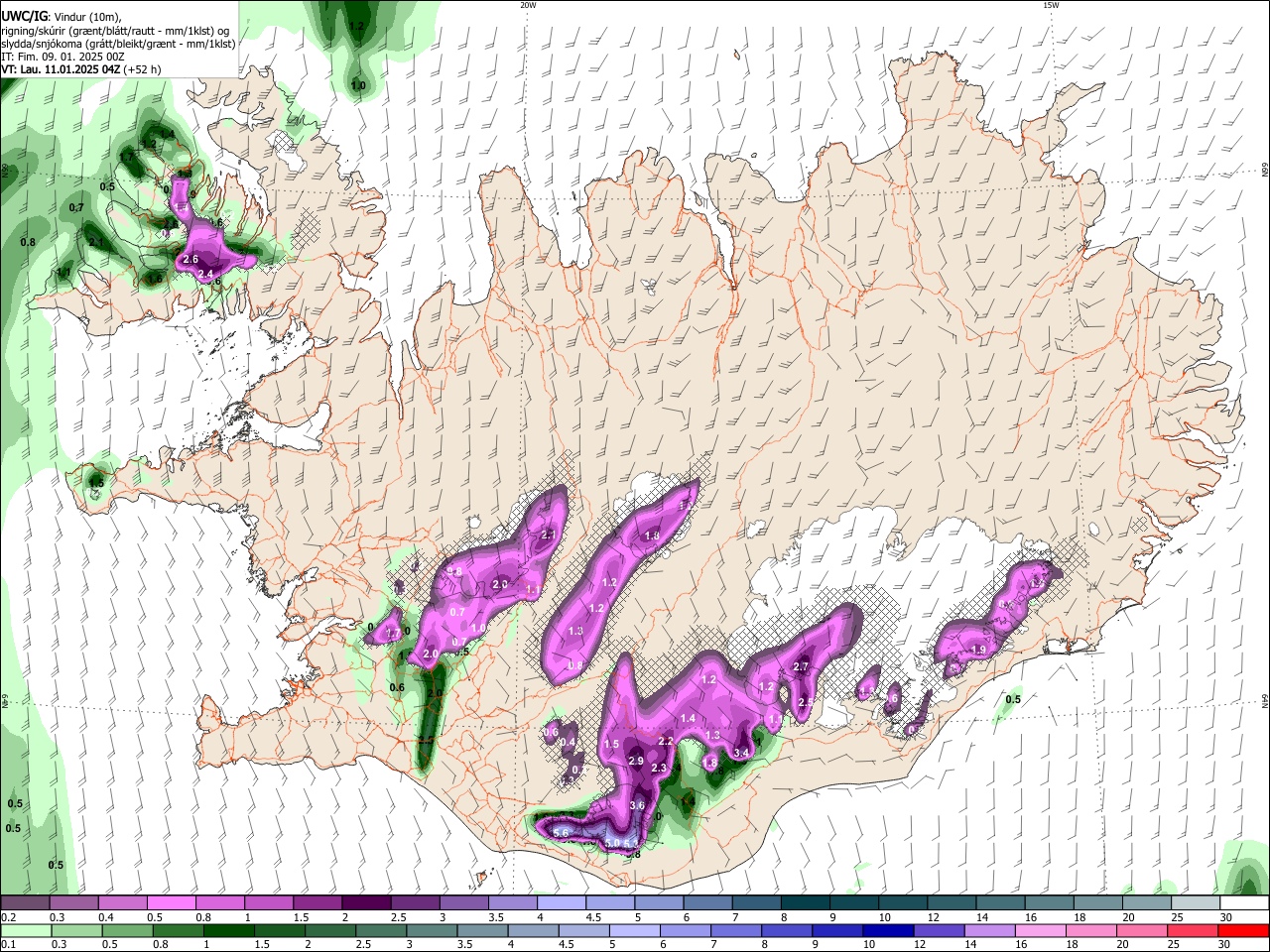1270x952 pixels.
Task: Select the '3.5' label in the lower legend row
Action: (463, 945)
